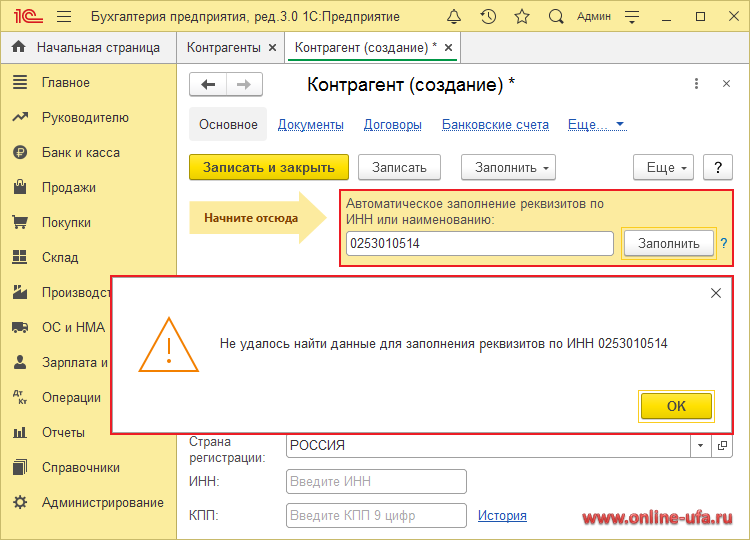Click the КПП input field
The height and width of the screenshot is (540, 750).
pos(376,516)
